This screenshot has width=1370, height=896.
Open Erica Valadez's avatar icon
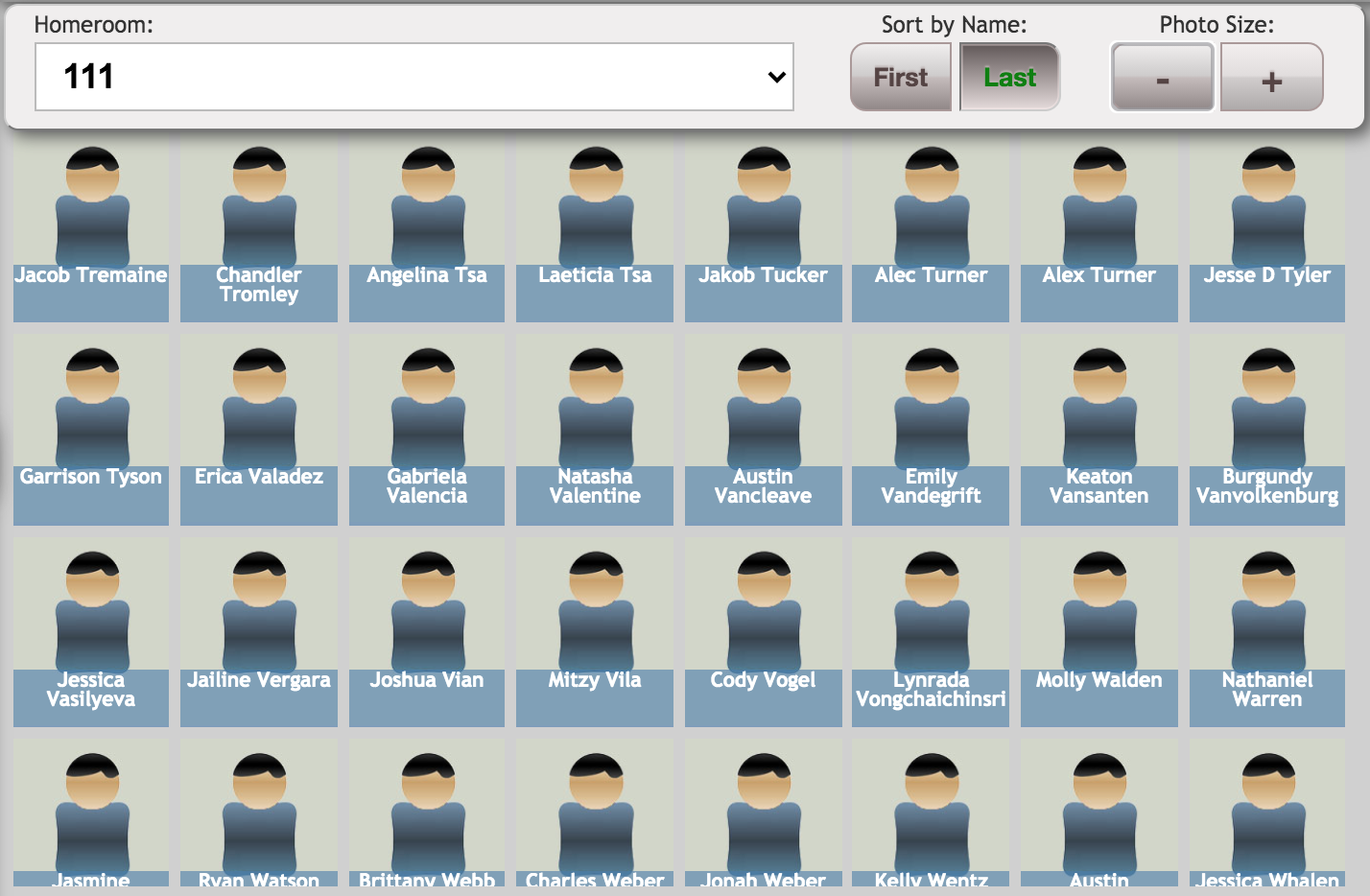click(259, 408)
